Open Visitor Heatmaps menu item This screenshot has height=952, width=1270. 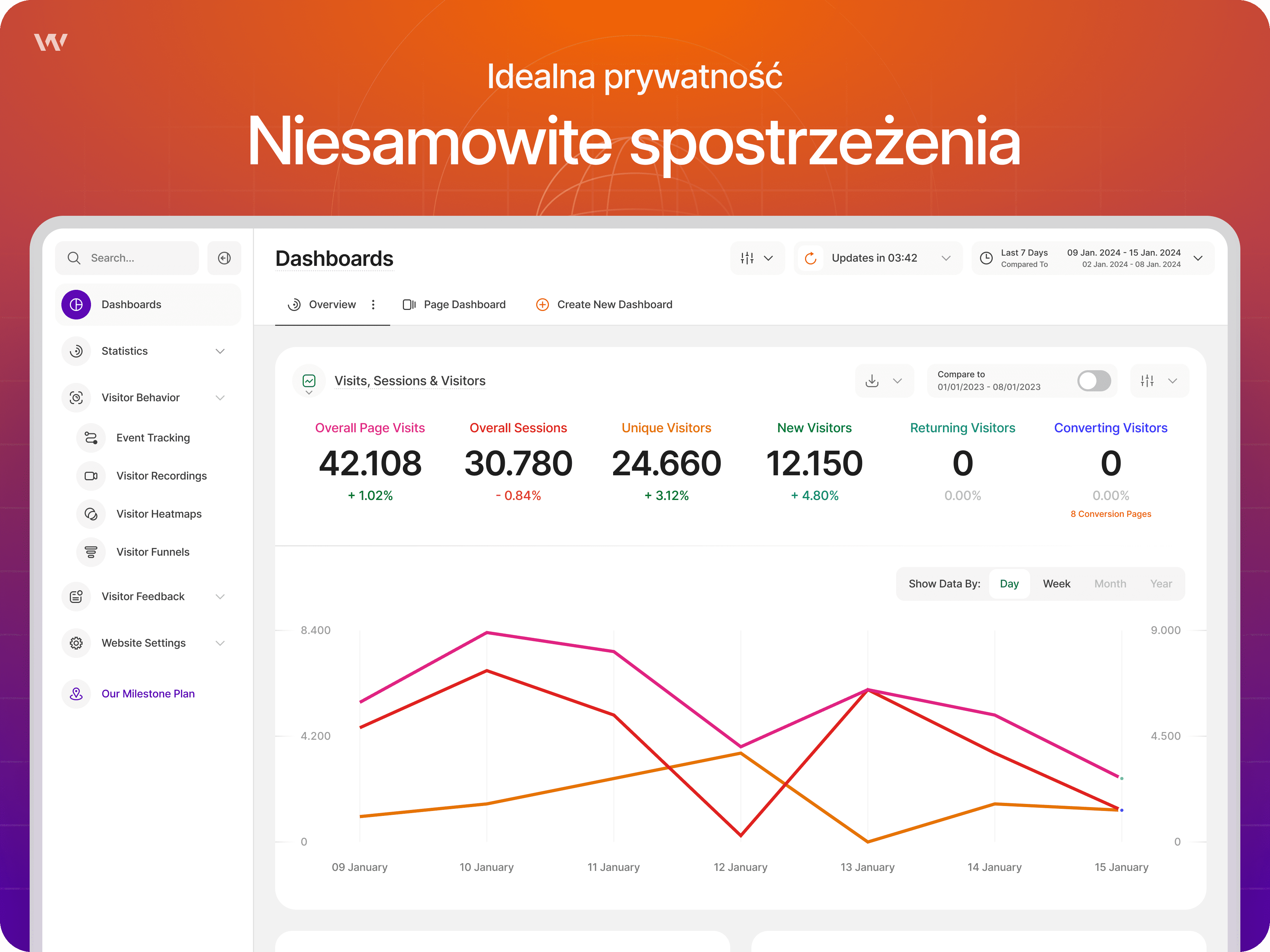tap(158, 514)
